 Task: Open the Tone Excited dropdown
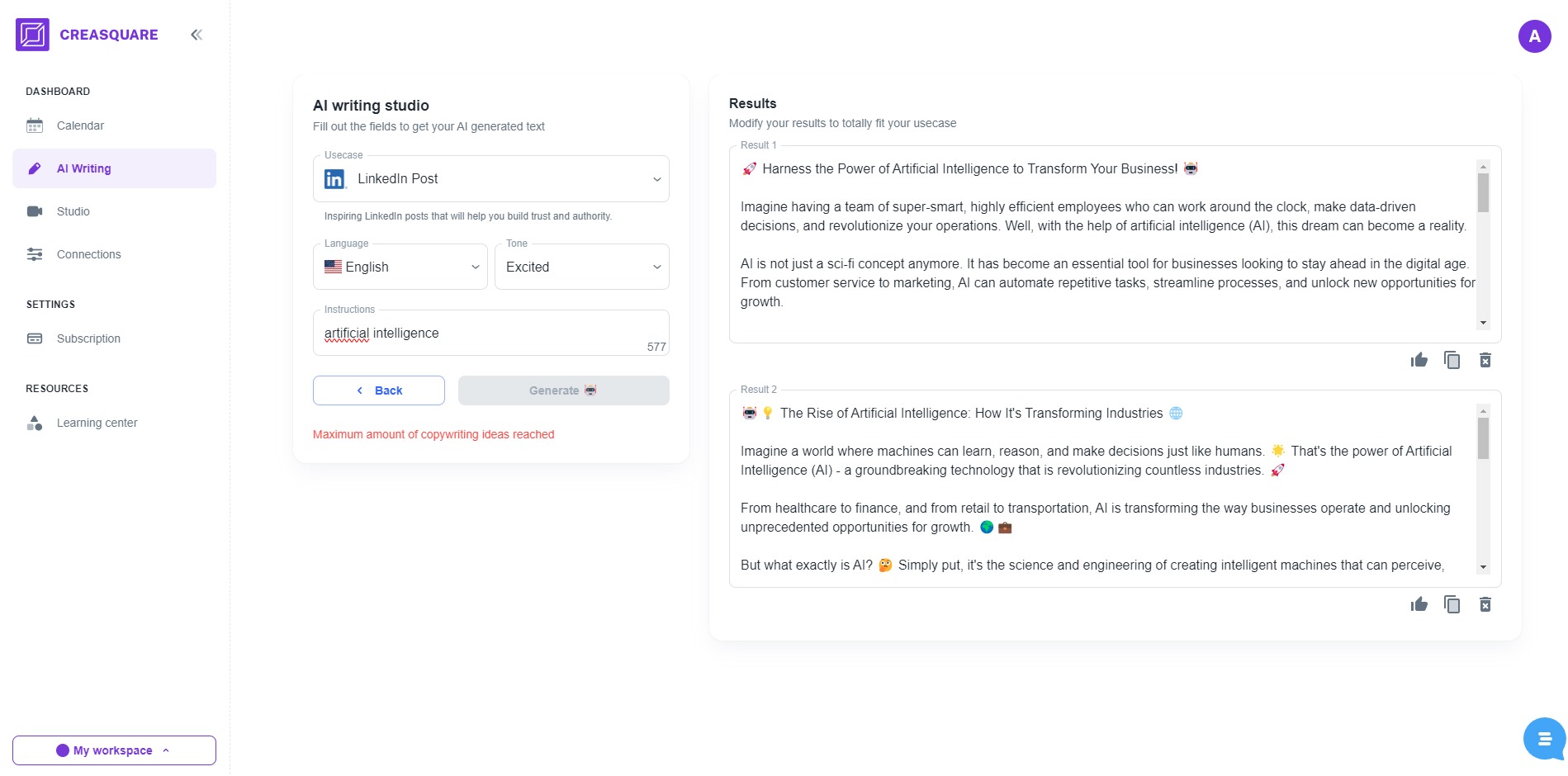coord(582,267)
